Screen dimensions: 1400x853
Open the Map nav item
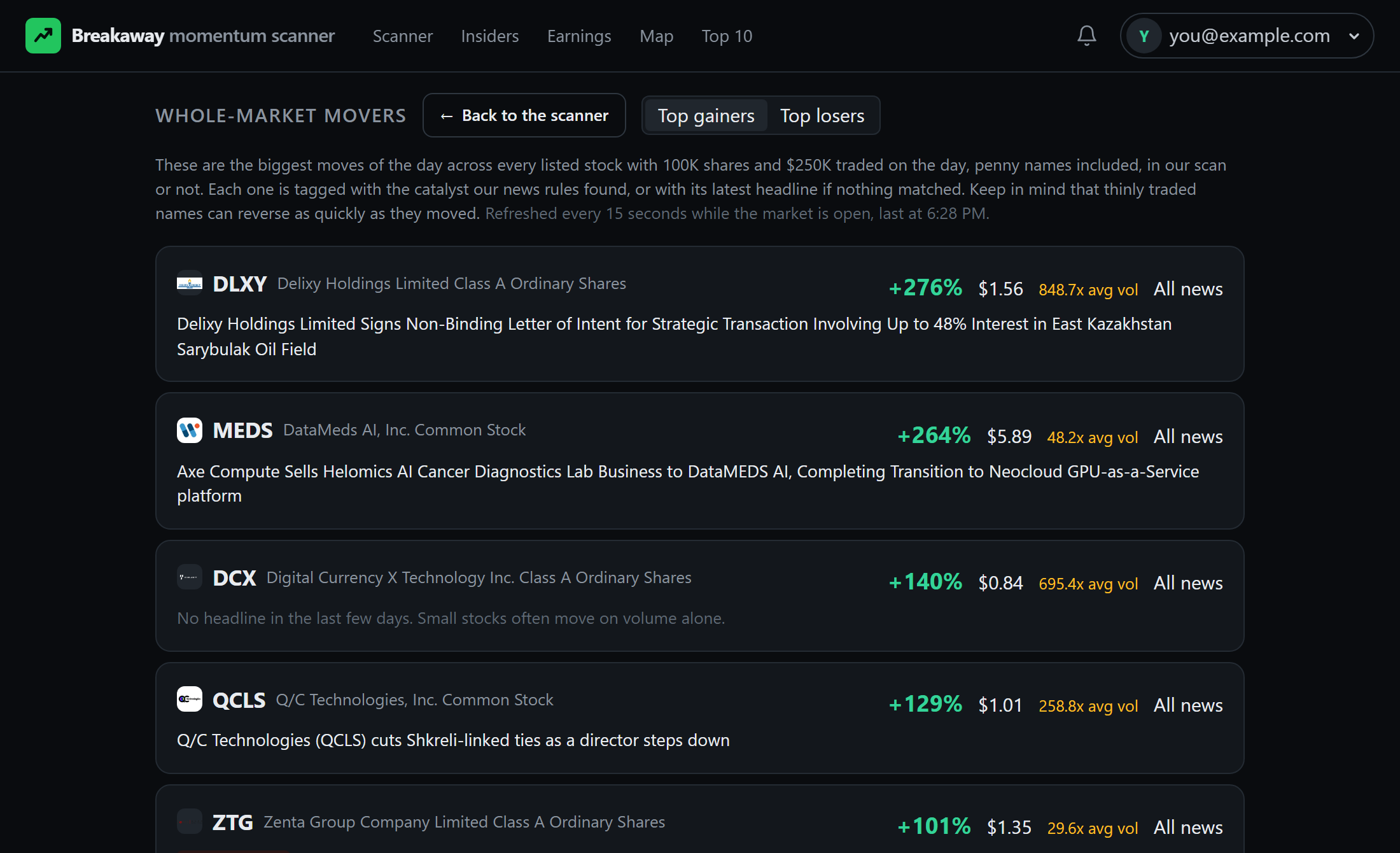pyautogui.click(x=657, y=36)
